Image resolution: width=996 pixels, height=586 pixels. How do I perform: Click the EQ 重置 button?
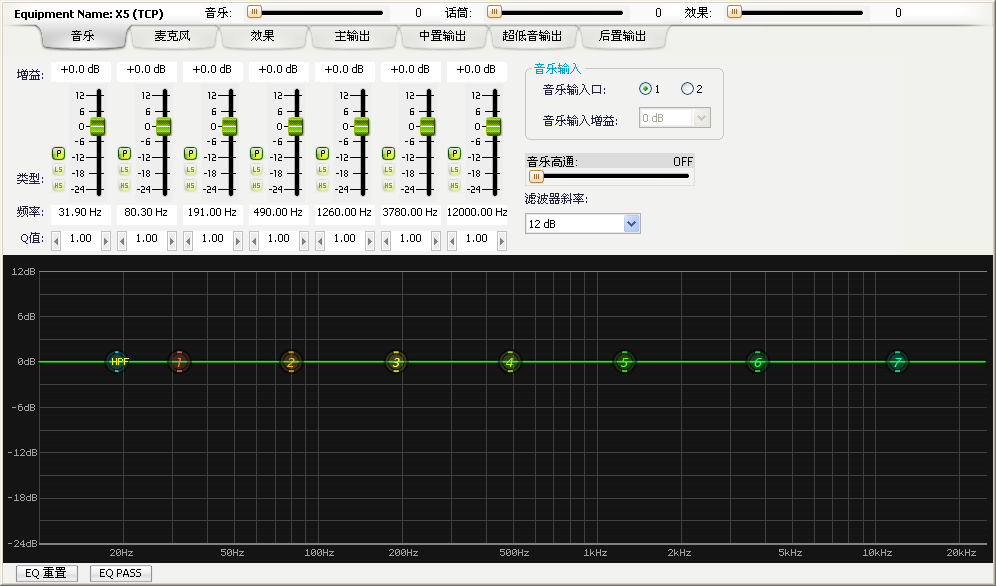click(x=46, y=573)
